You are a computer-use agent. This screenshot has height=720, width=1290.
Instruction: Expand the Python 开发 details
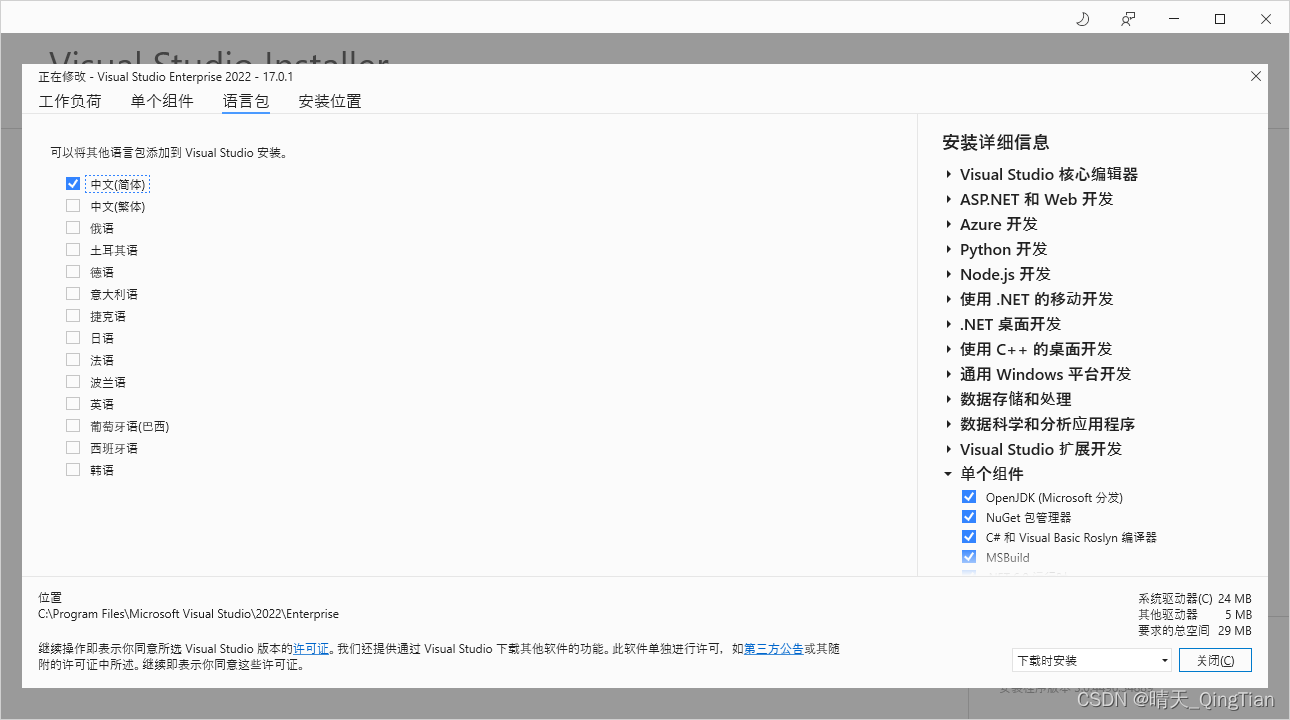point(948,249)
